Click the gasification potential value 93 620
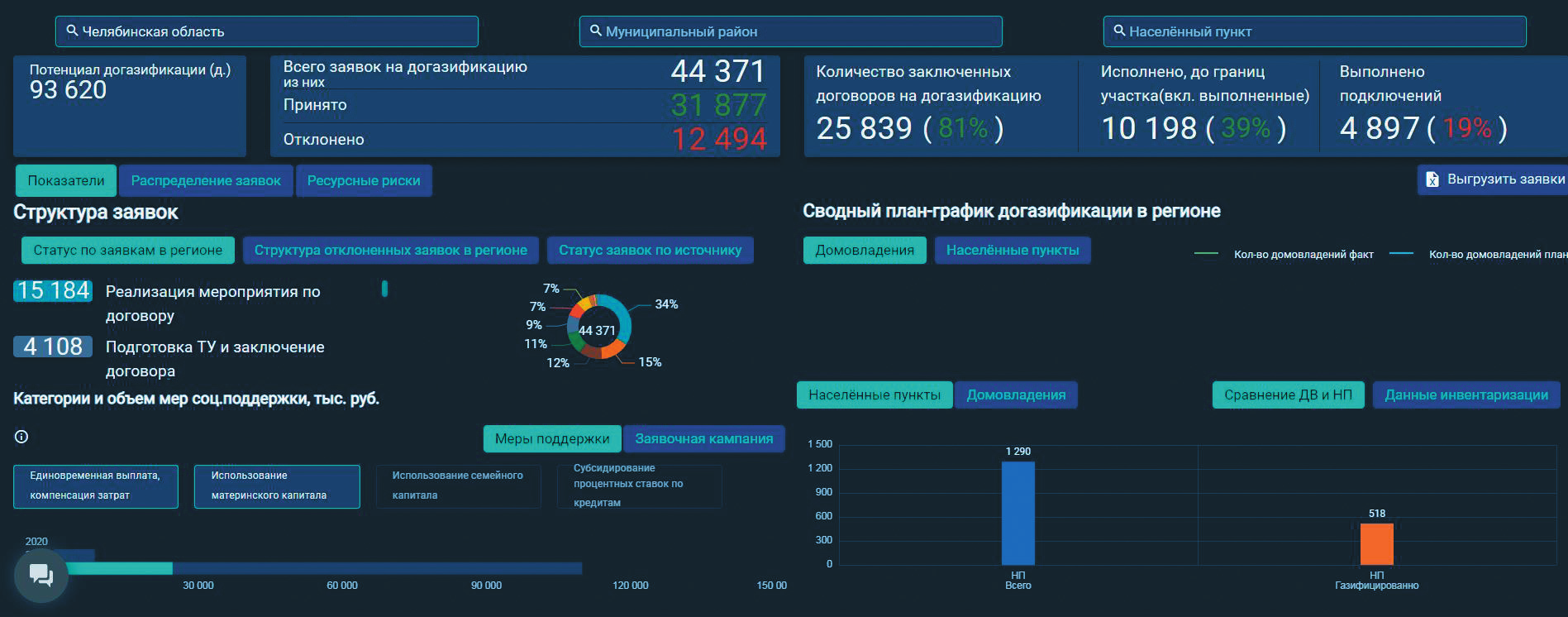Screen dimensions: 1568x617 click(x=69, y=90)
